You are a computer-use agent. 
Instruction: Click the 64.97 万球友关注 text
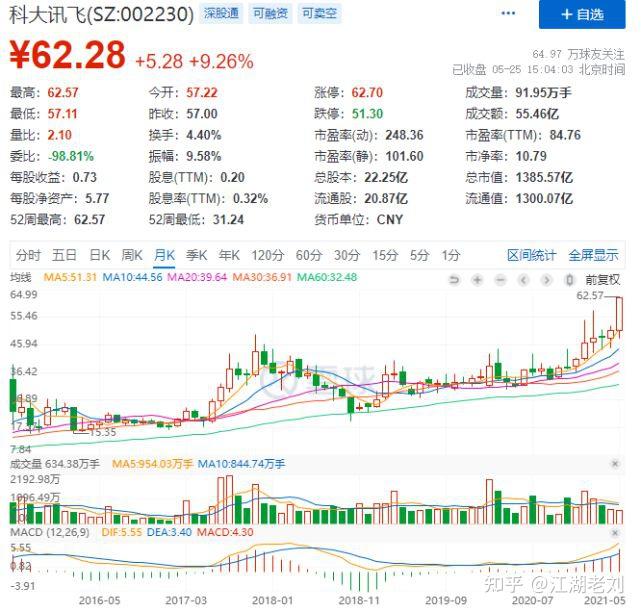click(578, 54)
